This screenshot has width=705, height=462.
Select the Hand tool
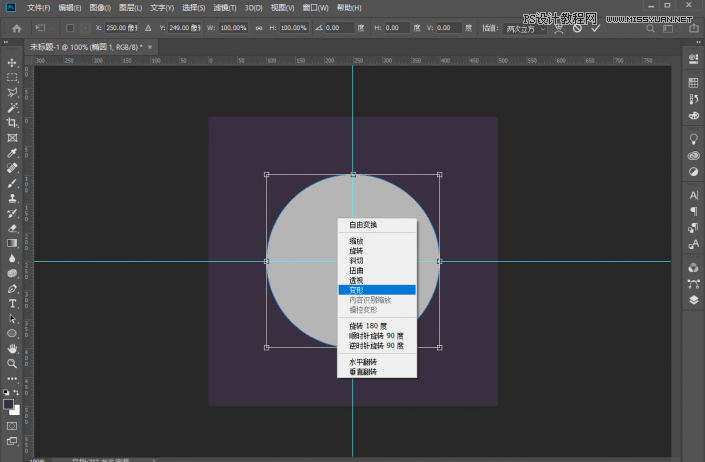12,348
